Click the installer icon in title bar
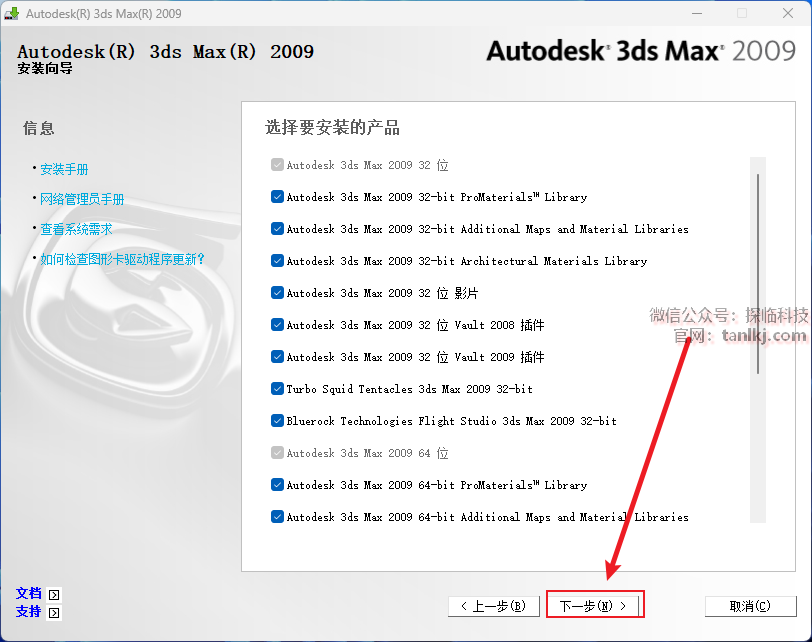The height and width of the screenshot is (642, 812). [x=11, y=13]
